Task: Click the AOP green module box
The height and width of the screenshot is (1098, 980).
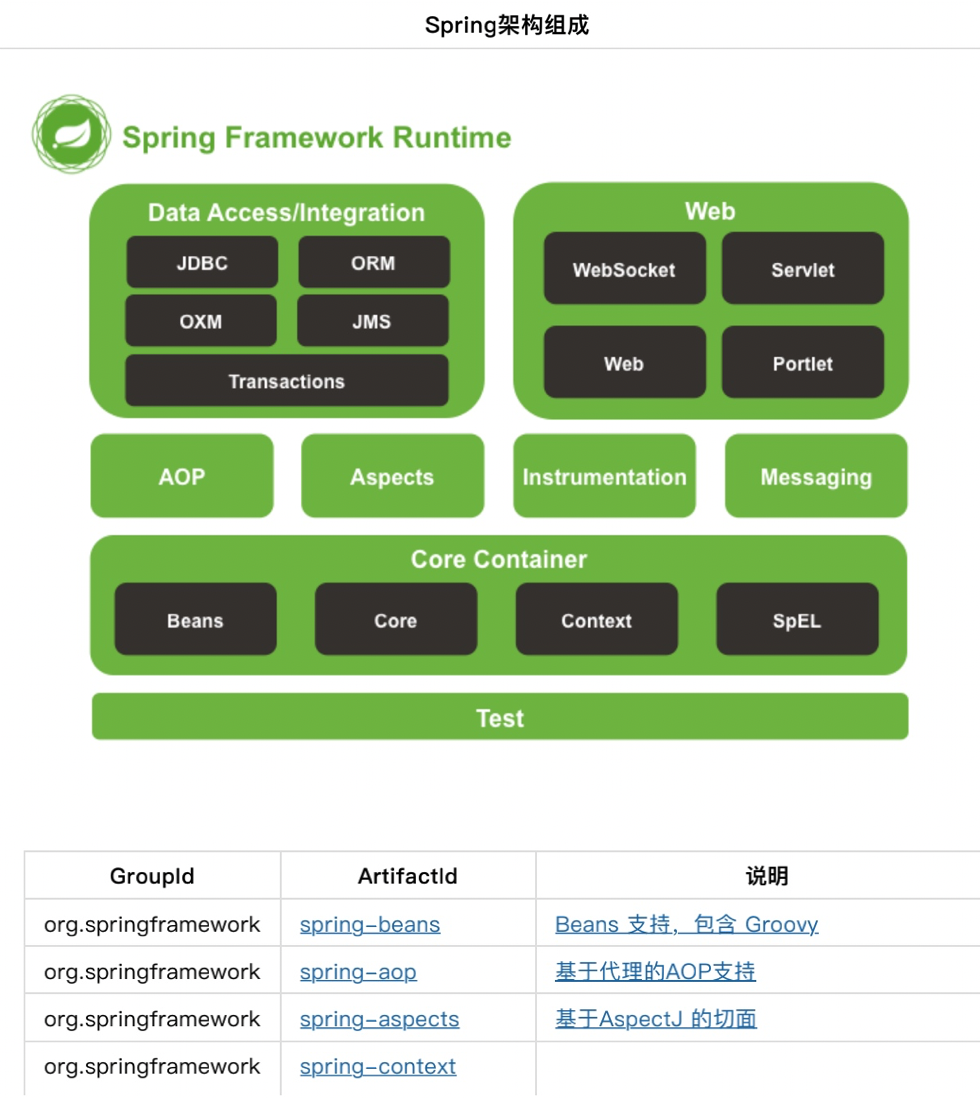Action: click(182, 476)
